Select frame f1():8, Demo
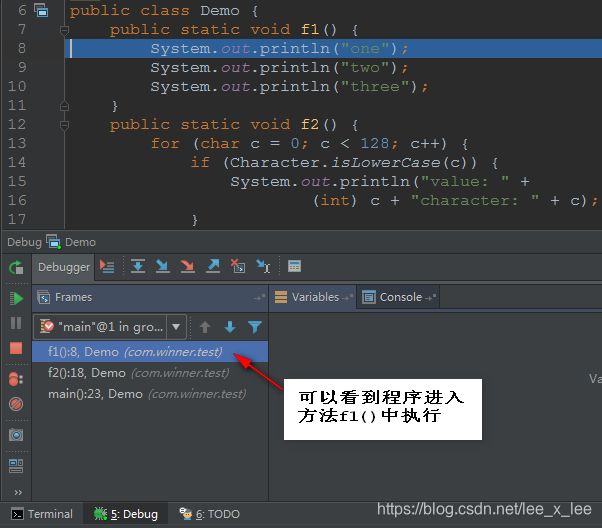This screenshot has height=528, width=602. click(150, 352)
